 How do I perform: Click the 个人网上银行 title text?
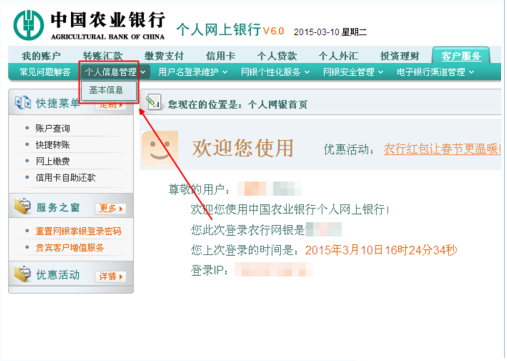(x=218, y=30)
